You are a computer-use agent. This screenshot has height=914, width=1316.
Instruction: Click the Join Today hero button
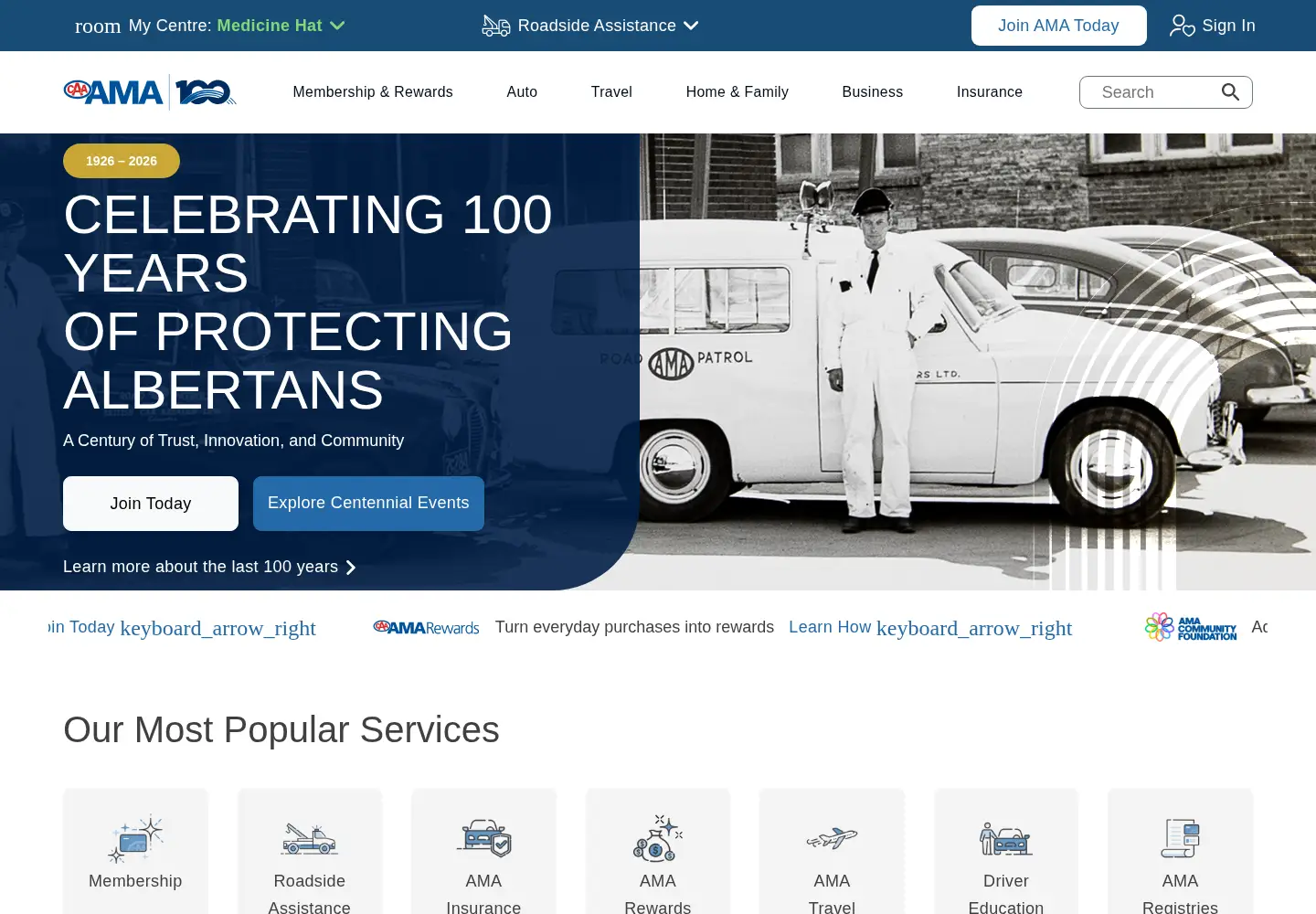pos(151,504)
